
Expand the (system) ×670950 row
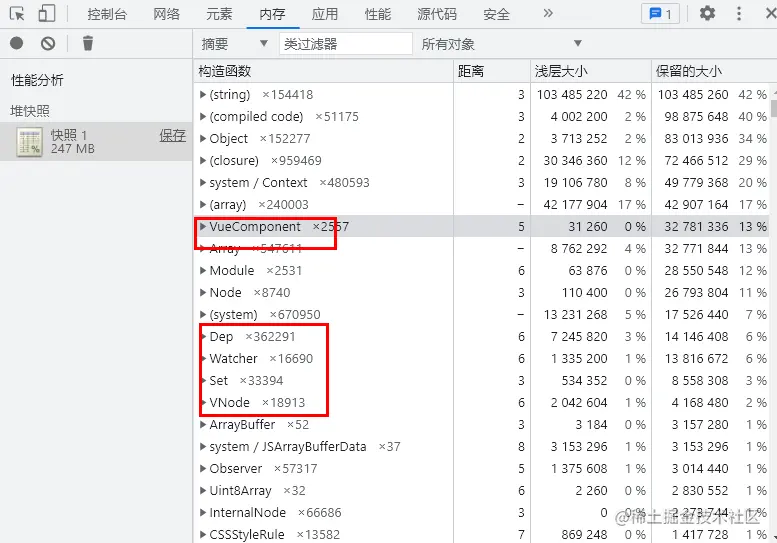[x=203, y=314]
